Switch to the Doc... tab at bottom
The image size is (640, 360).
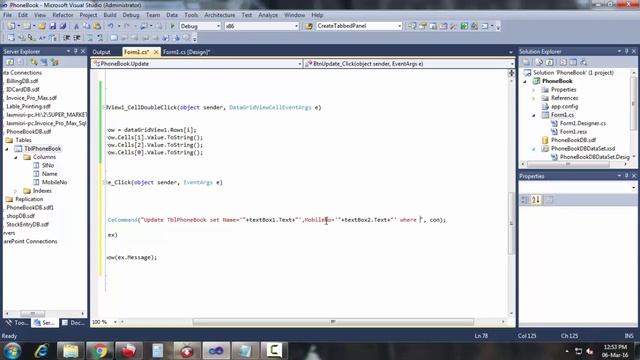click(73, 323)
